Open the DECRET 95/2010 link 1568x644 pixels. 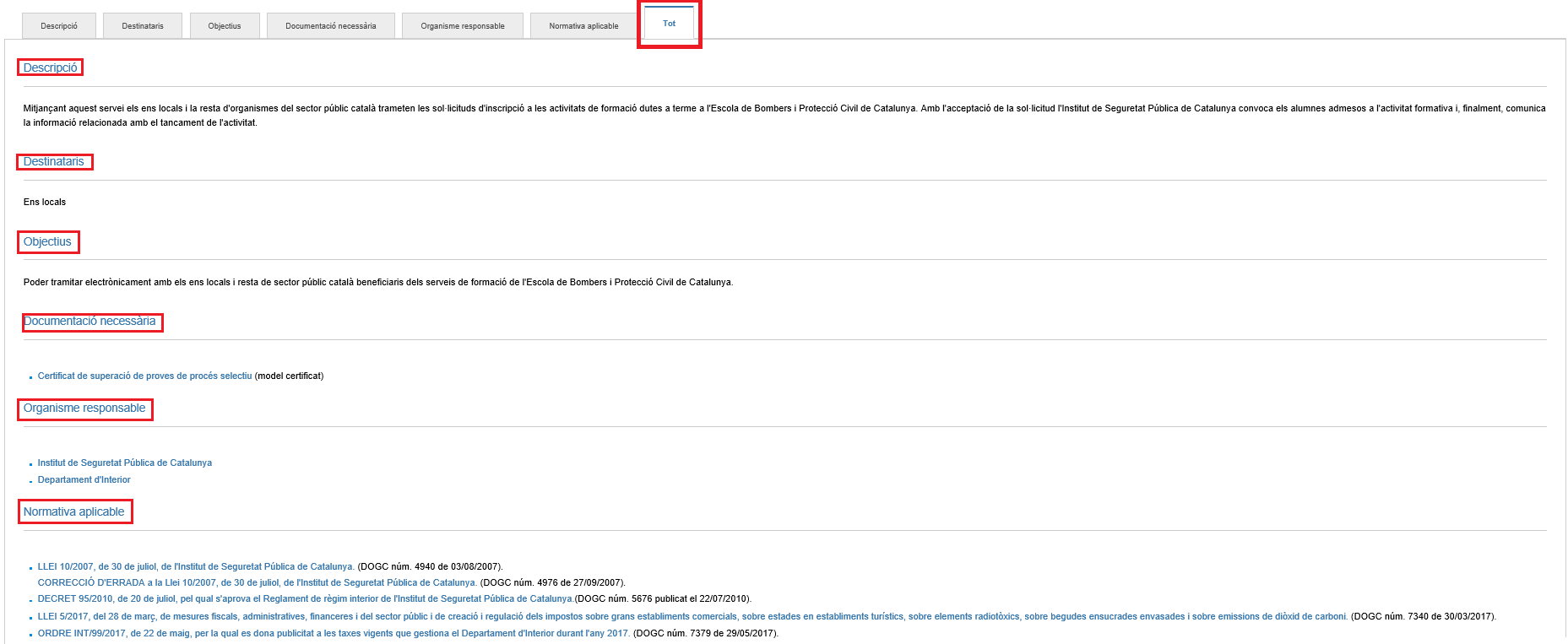(305, 599)
